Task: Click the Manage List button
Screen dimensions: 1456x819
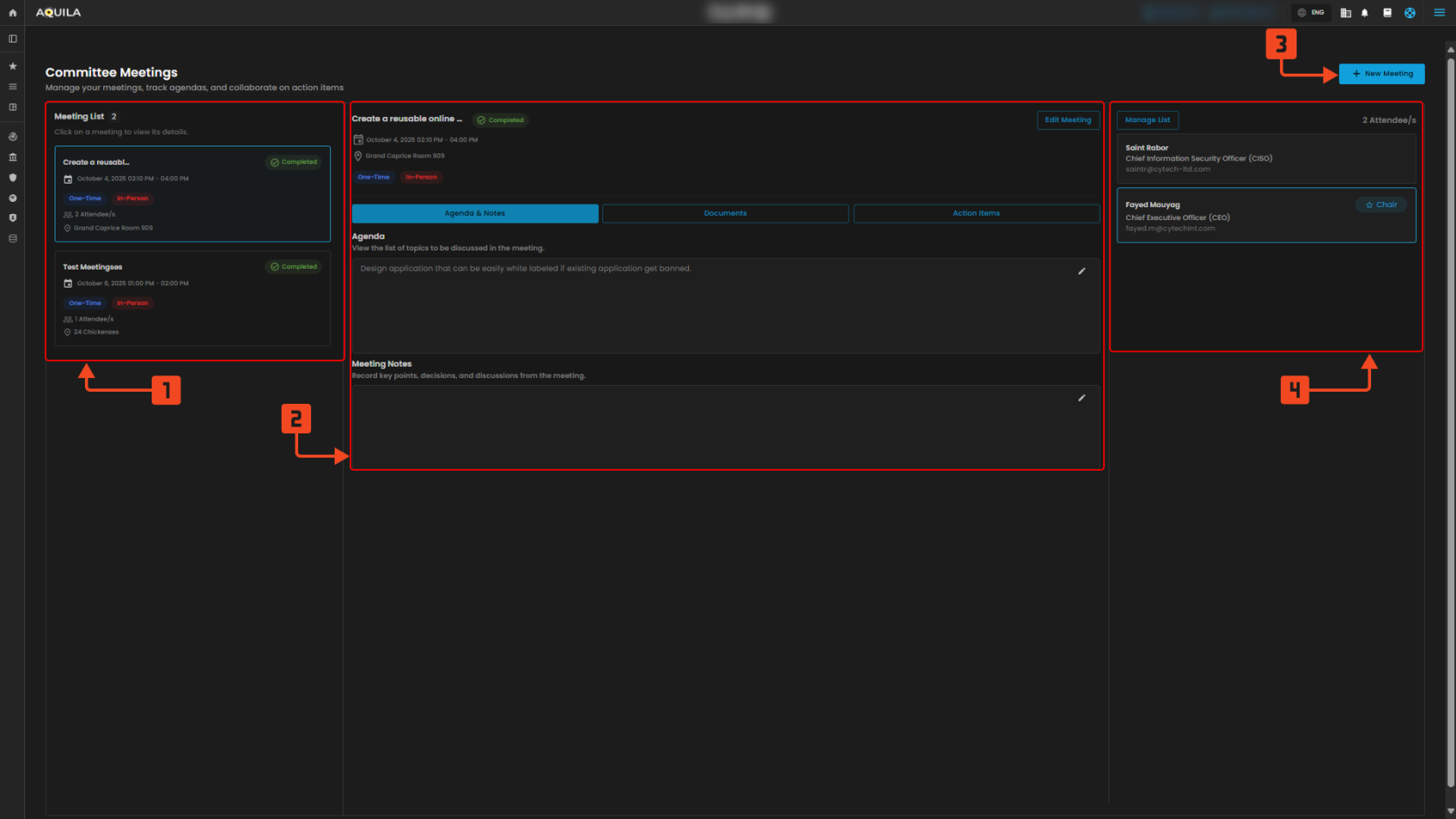Action: 1147,120
